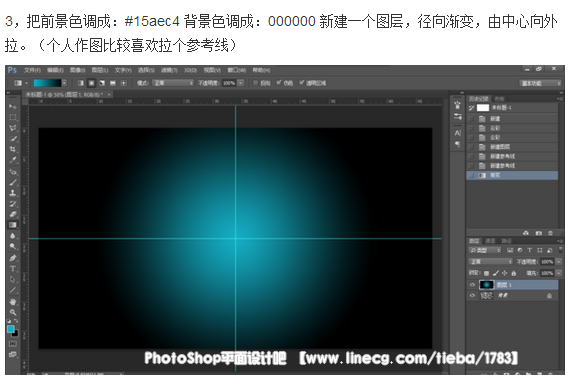This screenshot has height=375, width=568.
Task: Select the Zoom tool in toolbox
Action: point(13,312)
